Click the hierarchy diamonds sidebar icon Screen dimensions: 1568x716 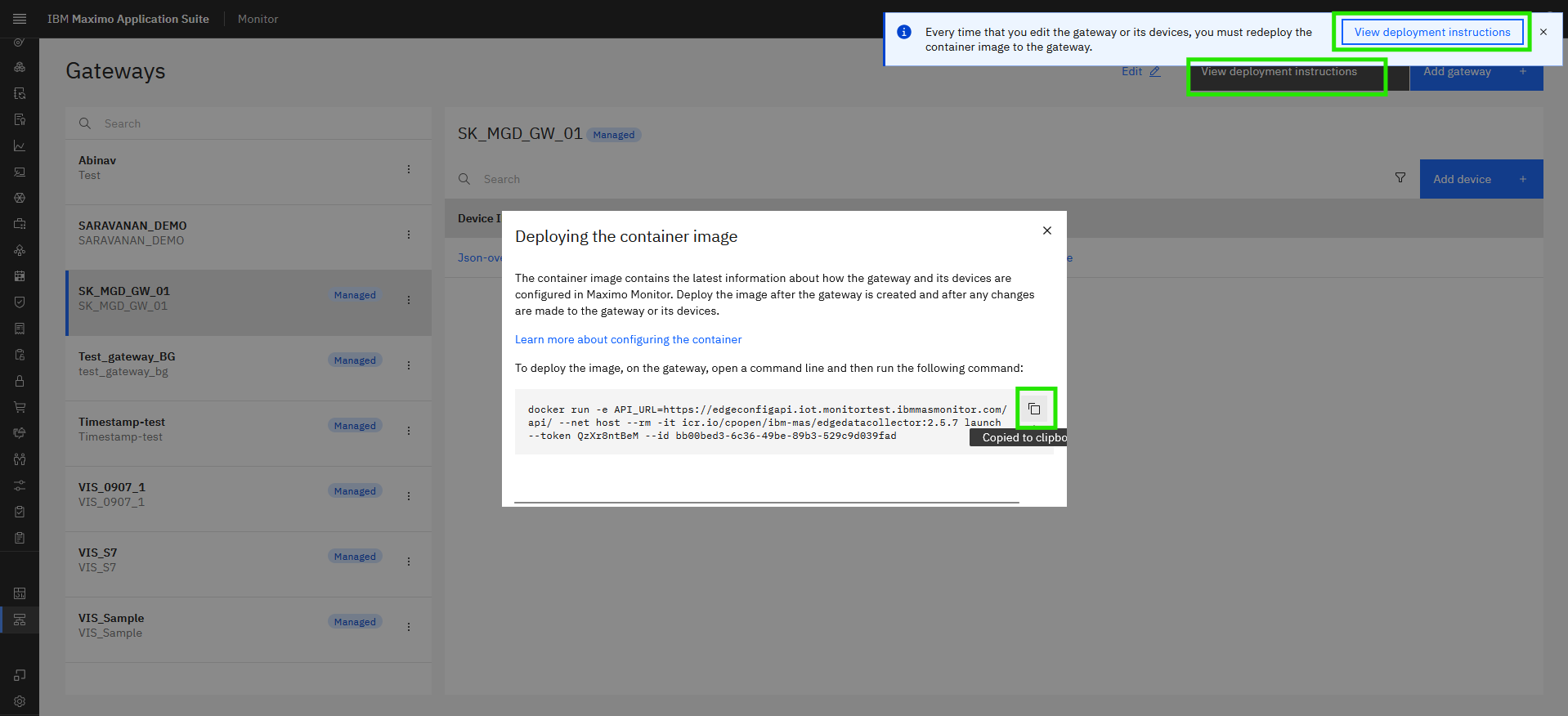(x=20, y=250)
